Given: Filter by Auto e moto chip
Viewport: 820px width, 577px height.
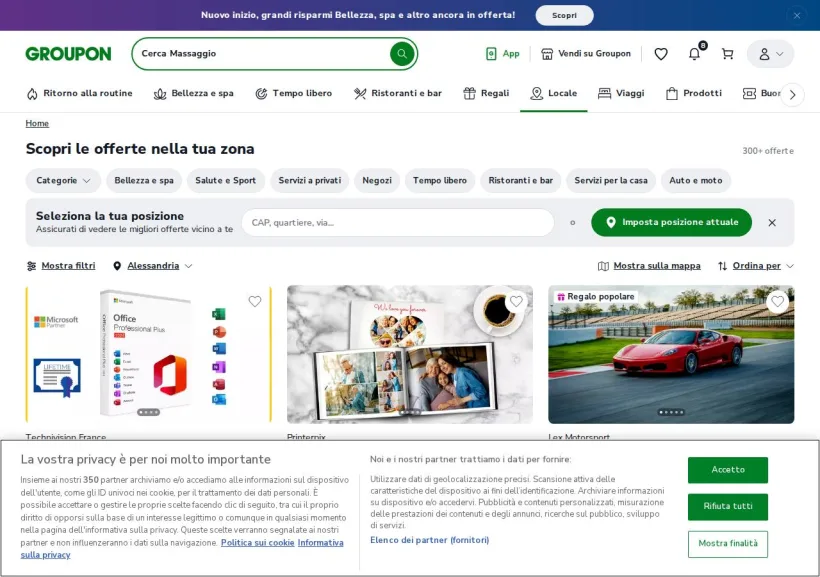Looking at the screenshot, I should [696, 180].
